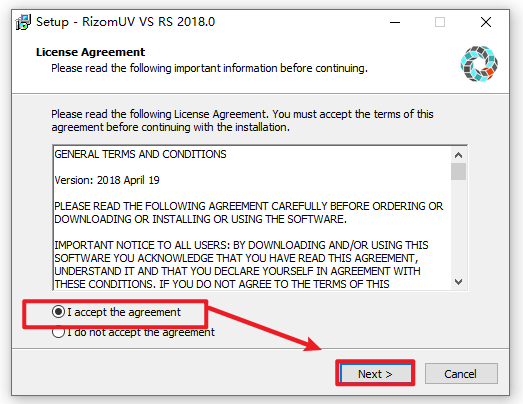Screen dimensions: 523x404
Task: Click the license text scrollbar thumb
Action: coord(459,171)
